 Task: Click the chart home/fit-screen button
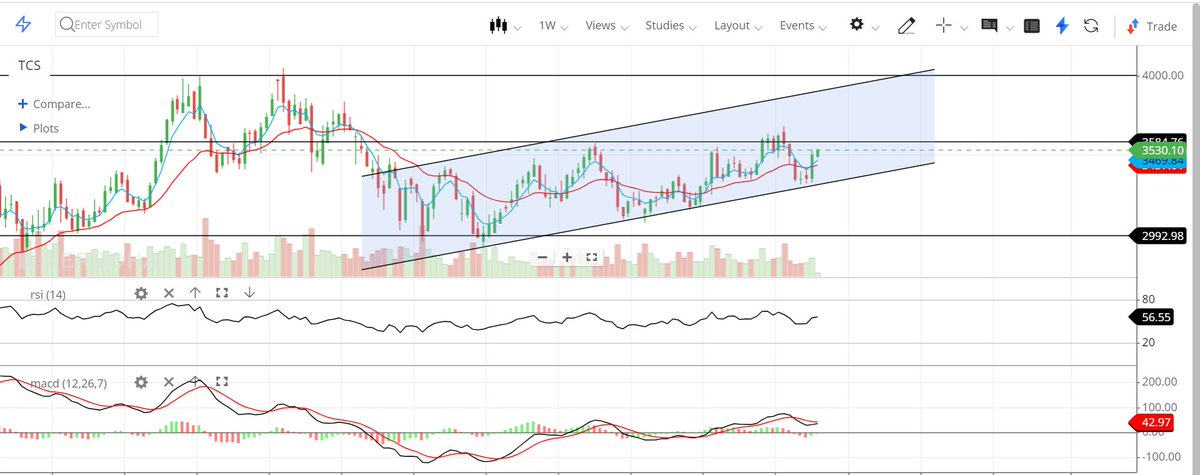point(592,257)
